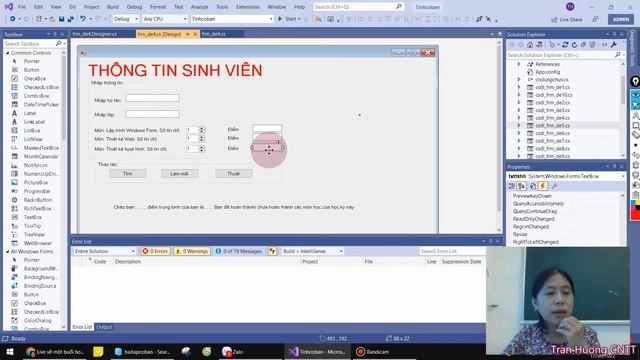Open the Extensions menu
The height and width of the screenshot is (360, 640).
click(x=247, y=7)
